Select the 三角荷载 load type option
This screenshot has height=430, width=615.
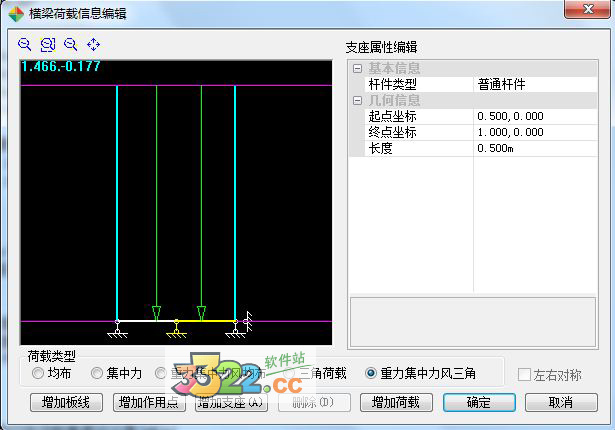coord(289,373)
